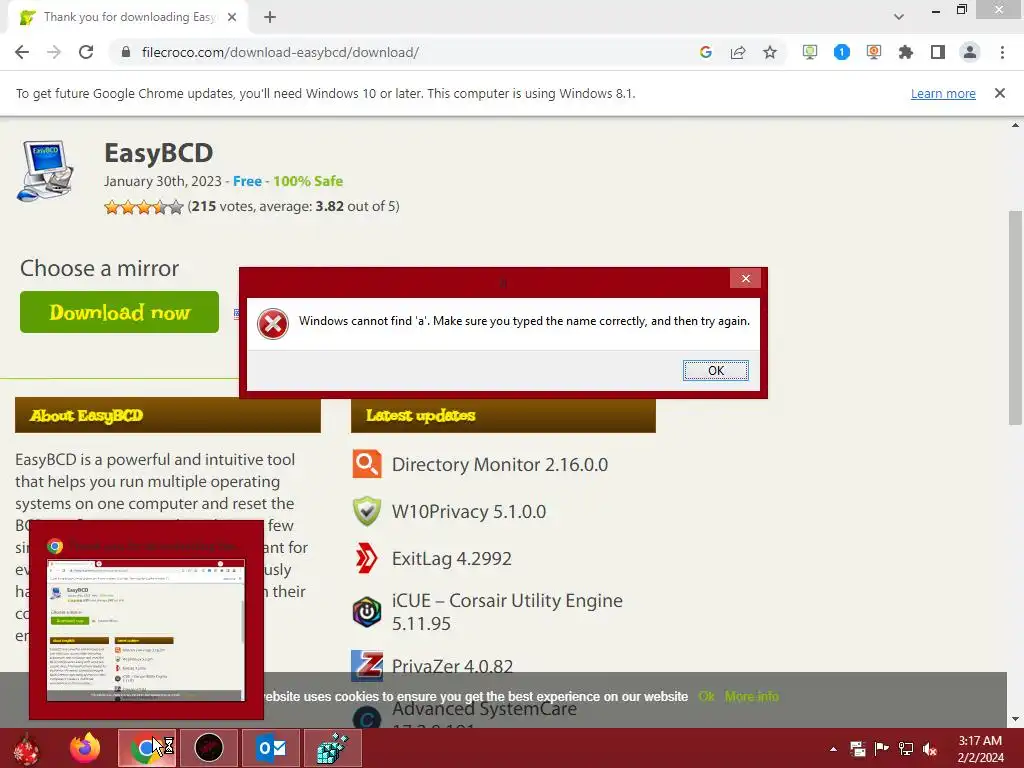Open the share page icon

click(738, 52)
